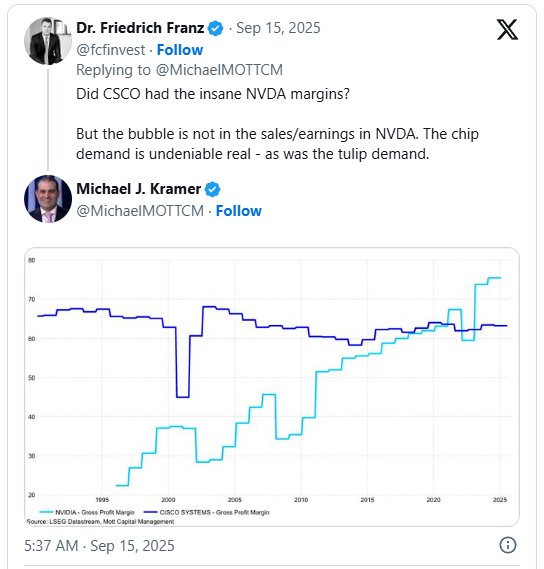
Task: Open the info icon beside the timestamp
Action: [x=507, y=545]
